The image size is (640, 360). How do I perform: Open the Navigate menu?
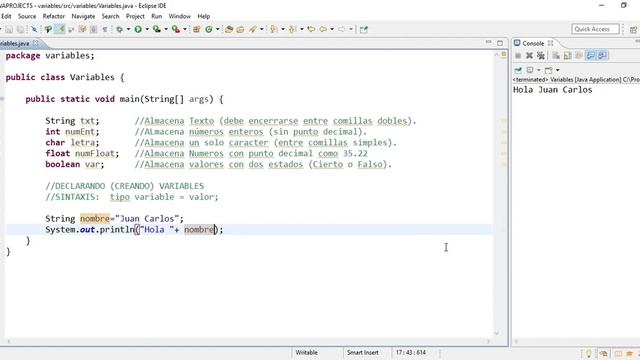(83, 16)
